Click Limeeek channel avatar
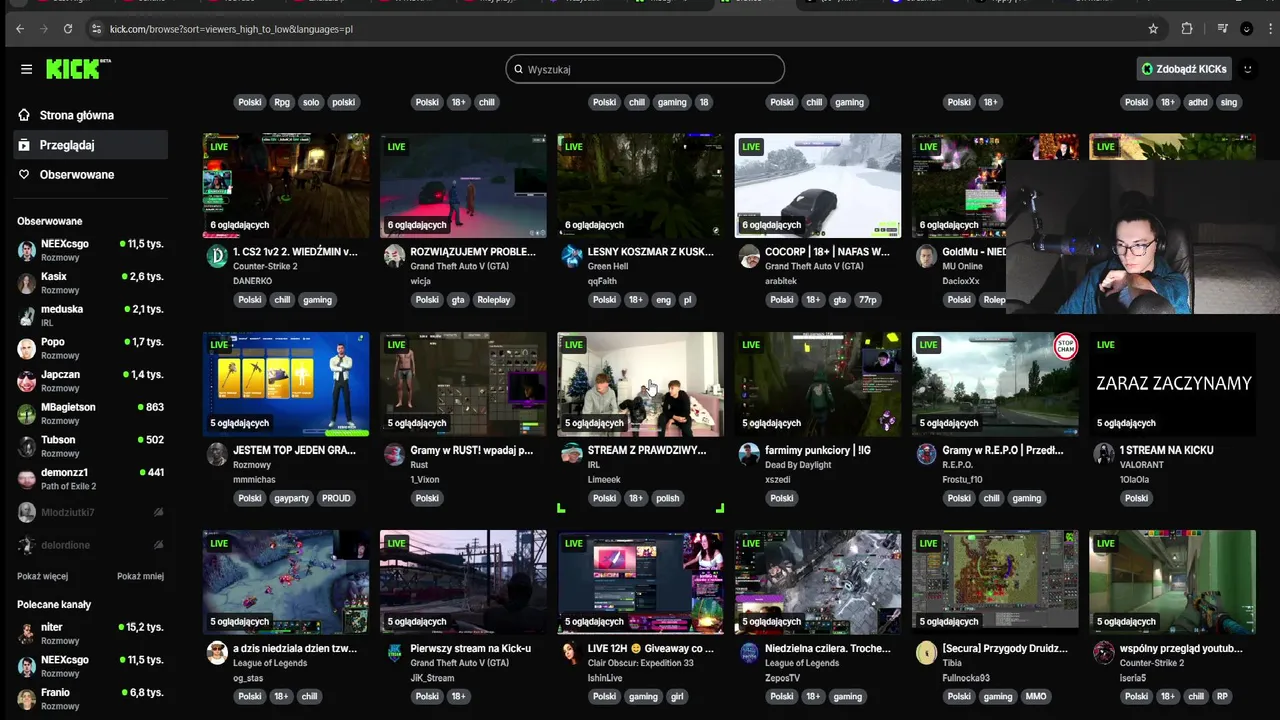The width and height of the screenshot is (1280, 720). coord(571,455)
